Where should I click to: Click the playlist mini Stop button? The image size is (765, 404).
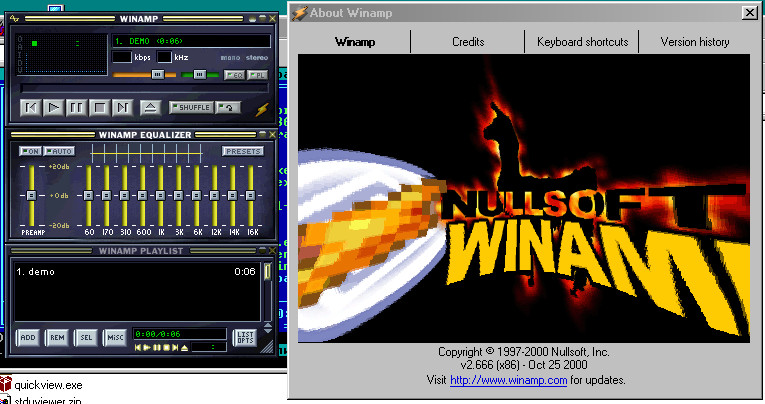[x=166, y=348]
